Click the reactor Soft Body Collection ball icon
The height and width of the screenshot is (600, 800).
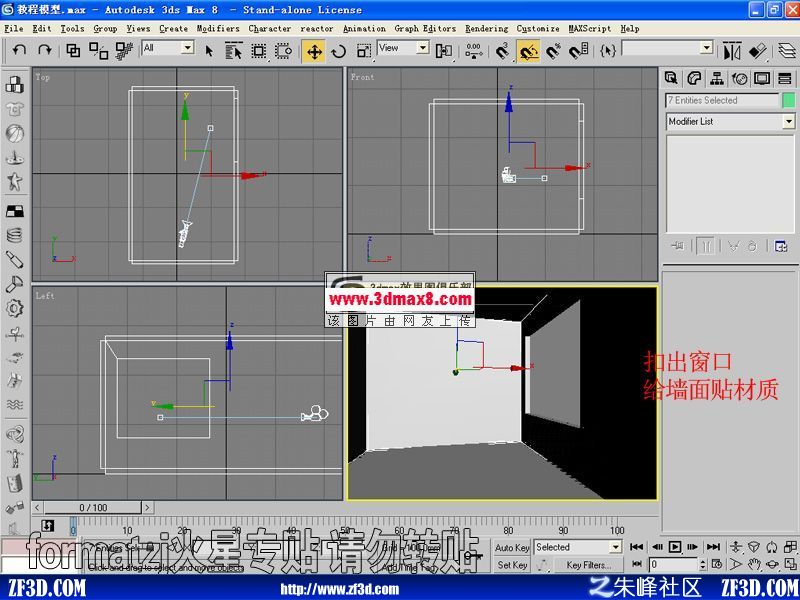[14, 133]
